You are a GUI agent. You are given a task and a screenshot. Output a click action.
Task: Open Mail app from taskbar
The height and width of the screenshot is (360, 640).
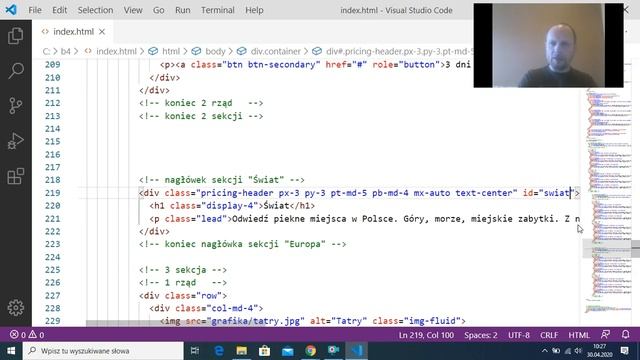287,351
